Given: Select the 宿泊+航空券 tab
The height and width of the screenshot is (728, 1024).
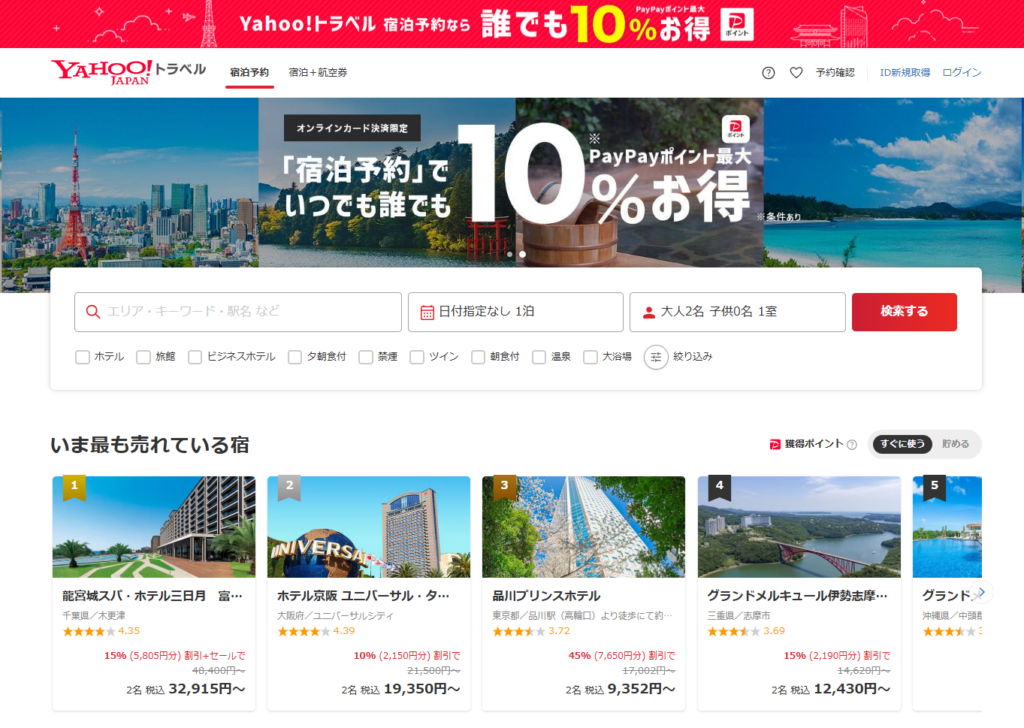Looking at the screenshot, I should (318, 72).
